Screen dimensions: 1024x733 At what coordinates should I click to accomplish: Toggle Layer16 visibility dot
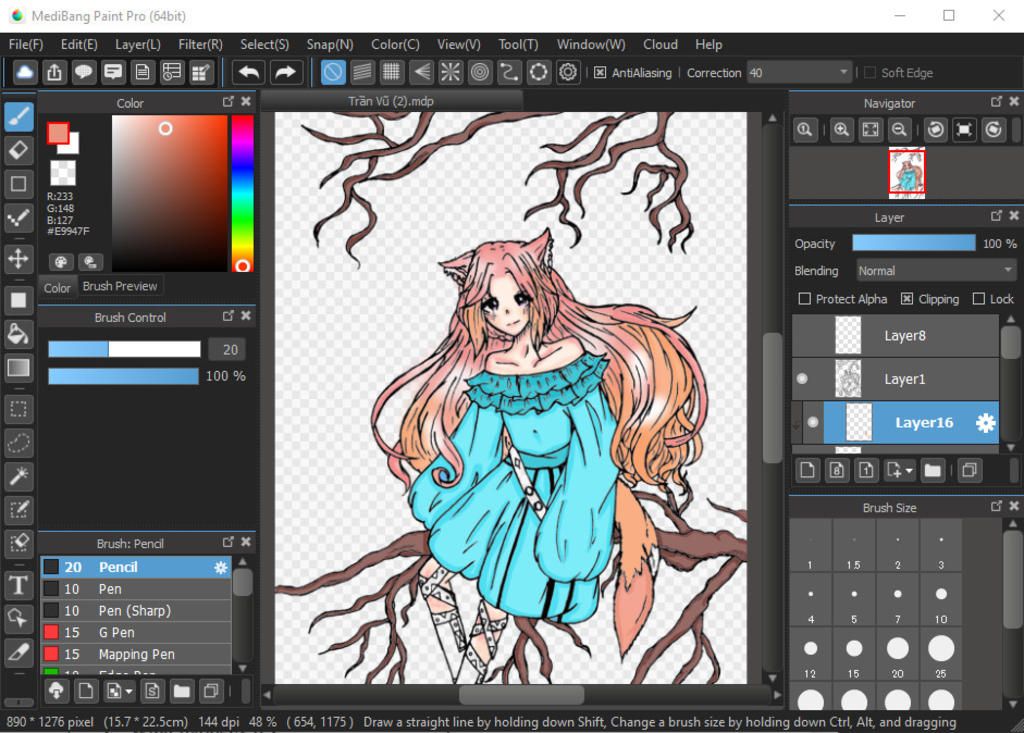tap(812, 422)
